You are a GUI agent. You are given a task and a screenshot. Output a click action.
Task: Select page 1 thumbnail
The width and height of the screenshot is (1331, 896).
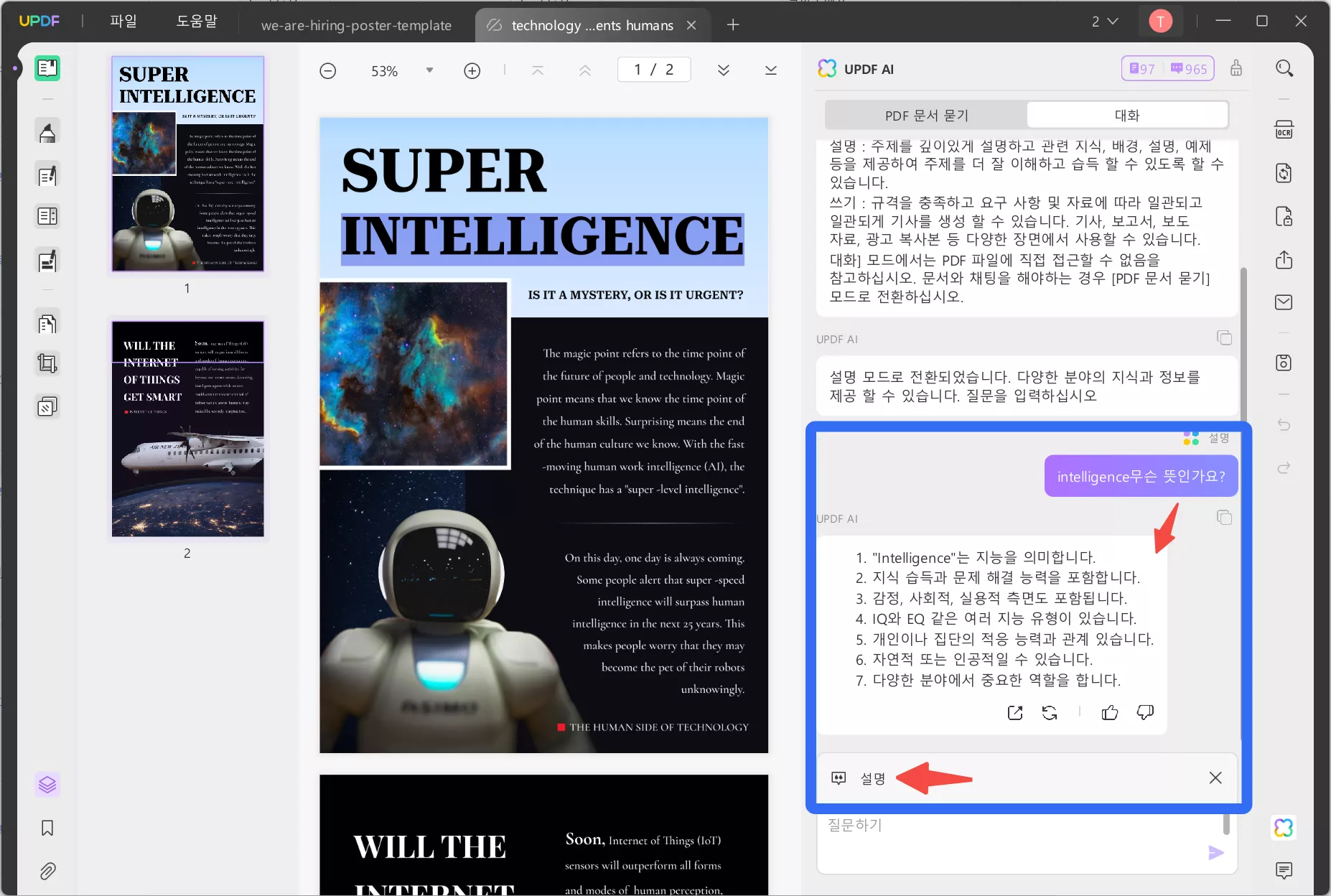187,164
